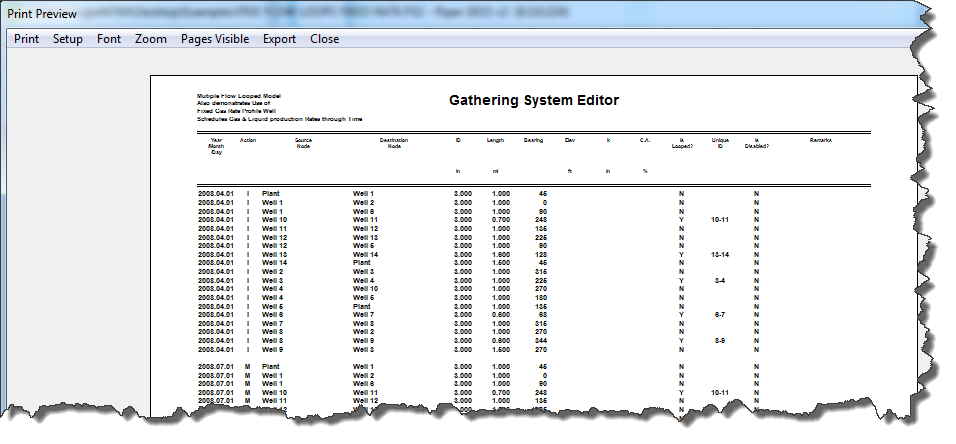Click the 3-4 unique ID value

pos(720,281)
